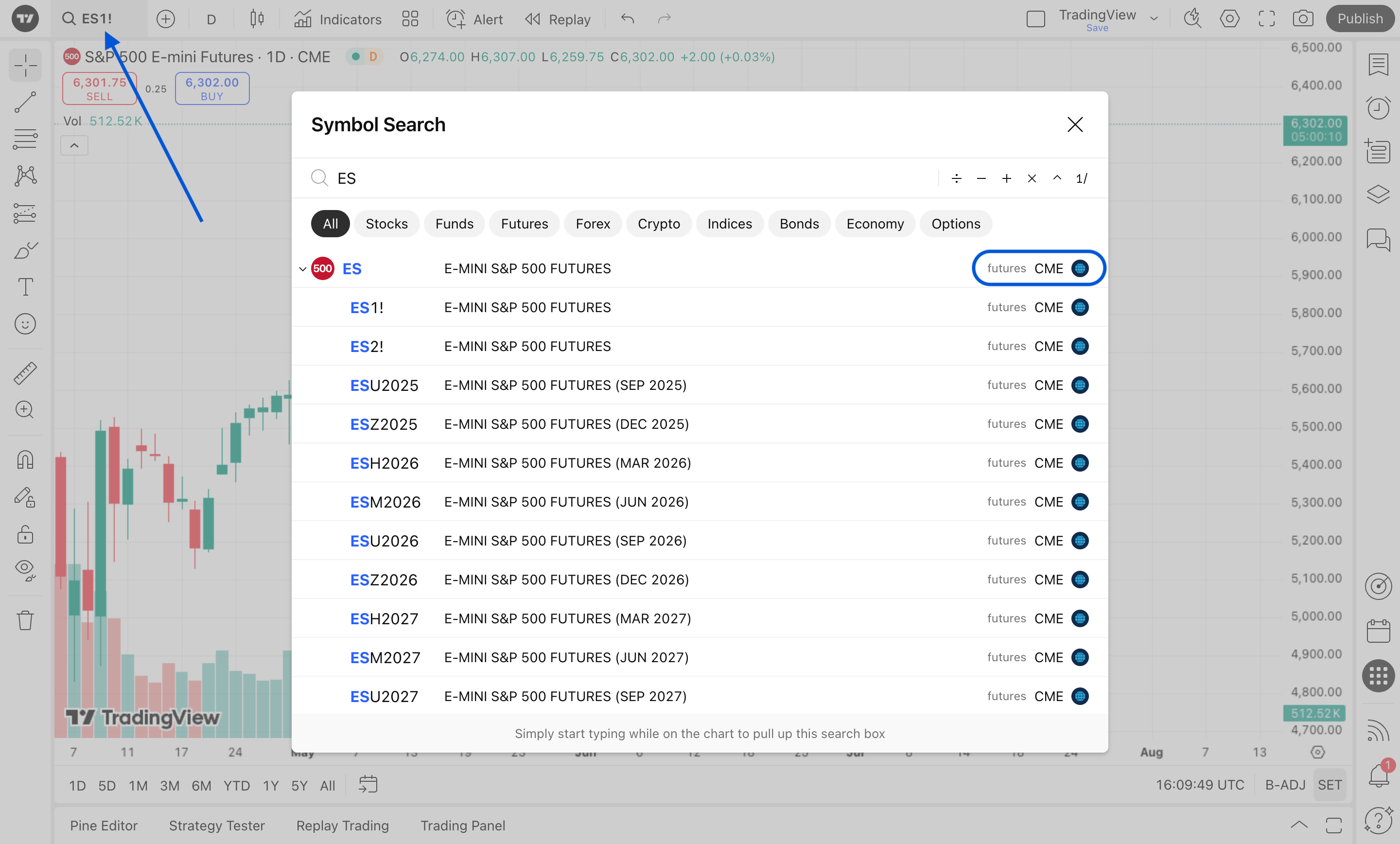Viewport: 1400px width, 844px height.
Task: Open the Pine Editor tab
Action: click(104, 825)
